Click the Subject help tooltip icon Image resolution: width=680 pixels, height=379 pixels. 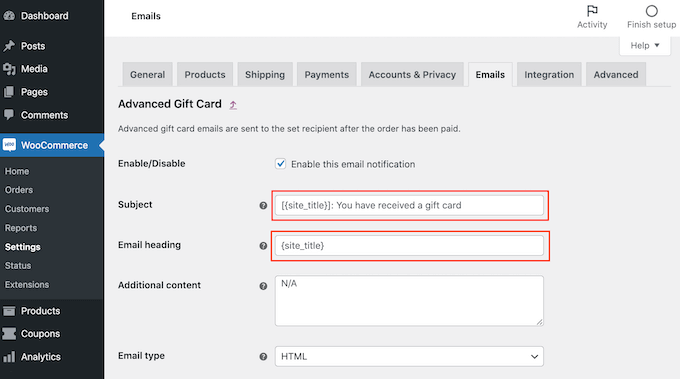pos(263,206)
